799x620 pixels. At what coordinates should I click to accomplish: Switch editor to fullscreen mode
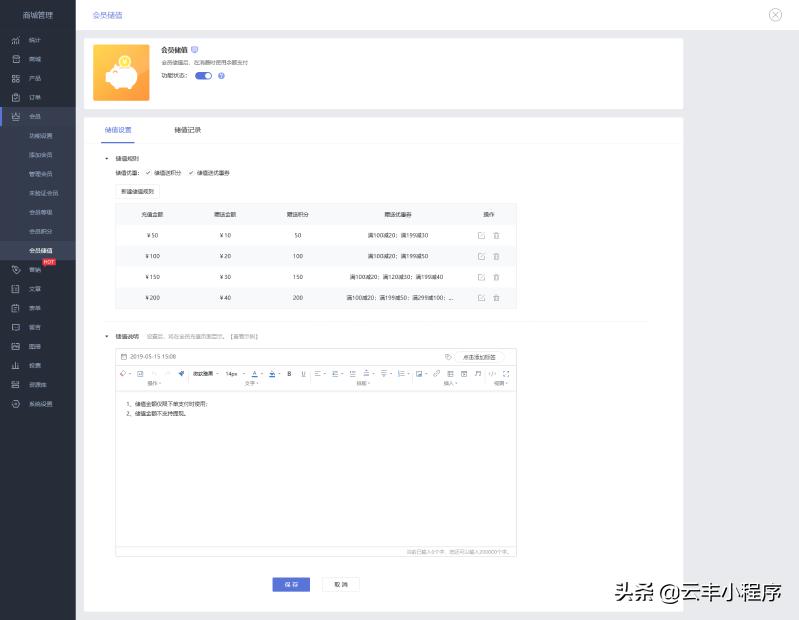(506, 374)
